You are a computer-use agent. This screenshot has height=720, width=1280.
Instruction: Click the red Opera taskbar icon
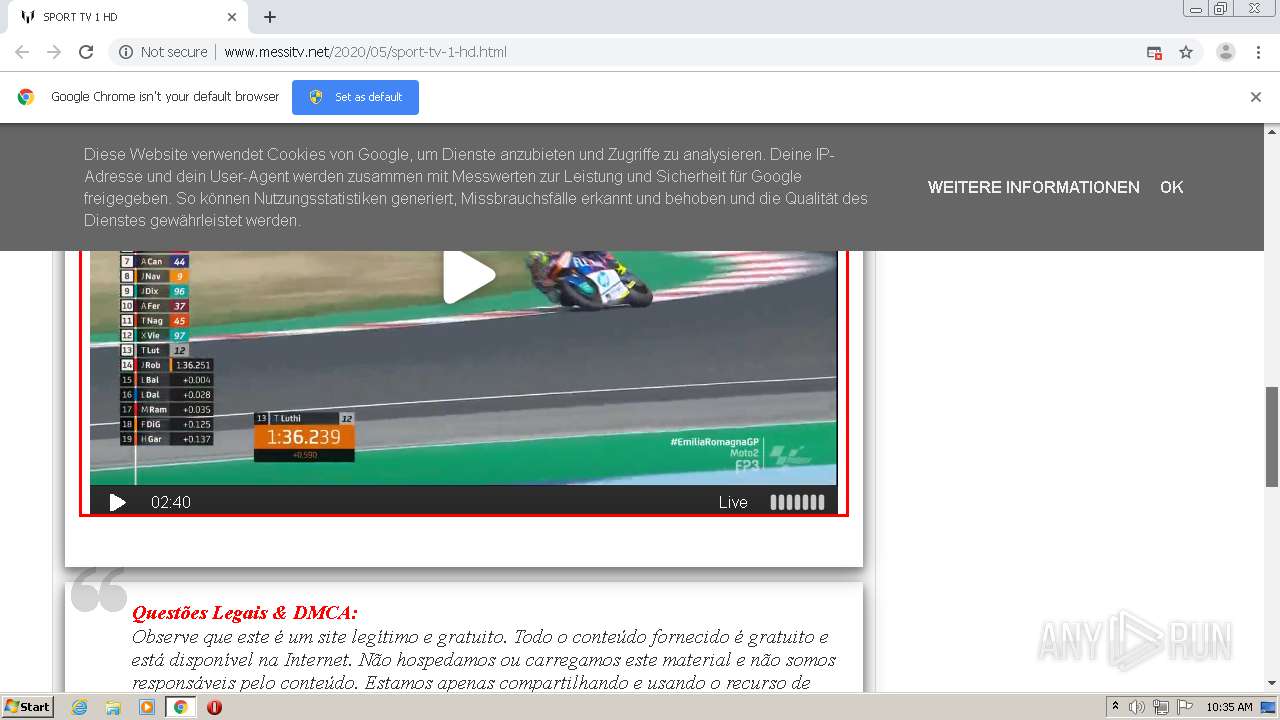pos(214,707)
